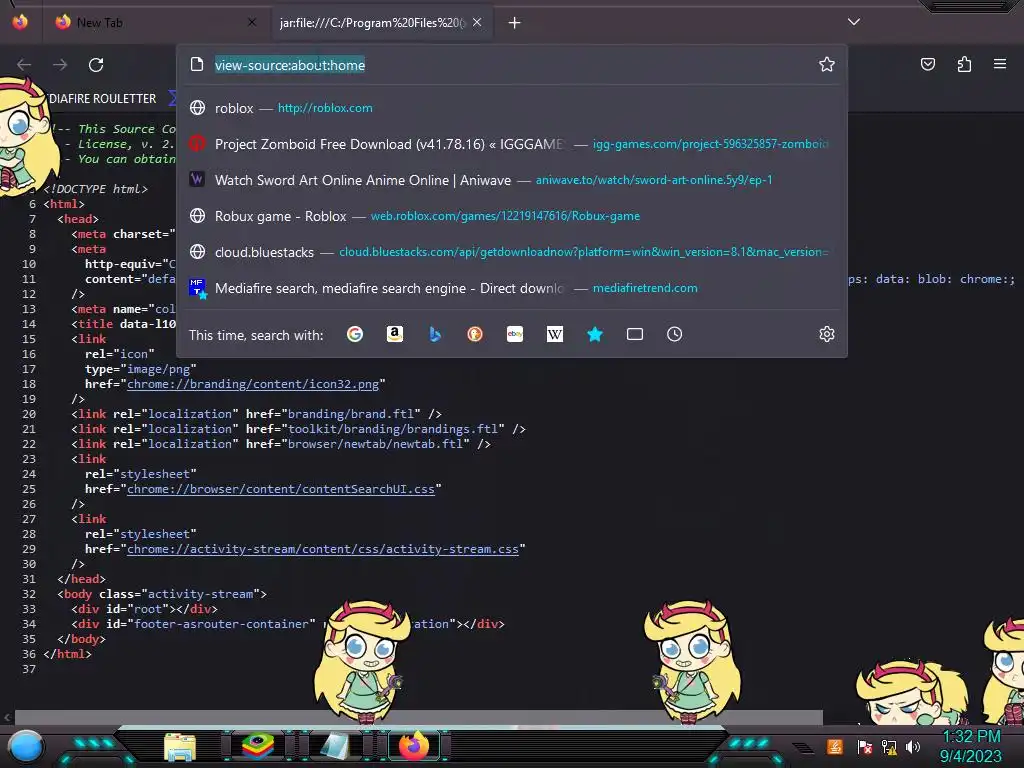Open the Mediafire search suggestion
This screenshot has height=768, width=1024.
click(512, 287)
